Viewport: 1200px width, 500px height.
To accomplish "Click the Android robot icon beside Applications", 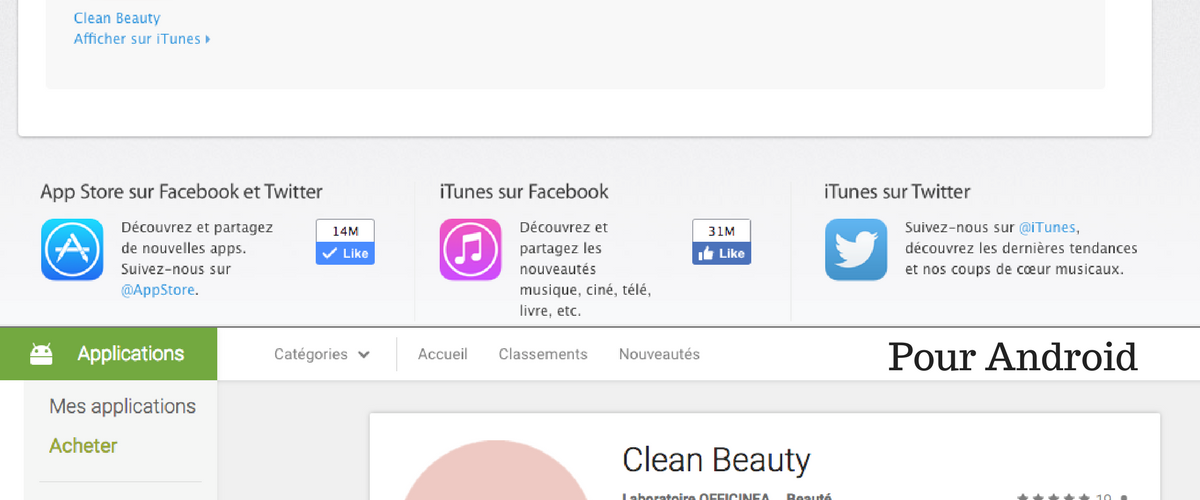I will click(x=42, y=354).
